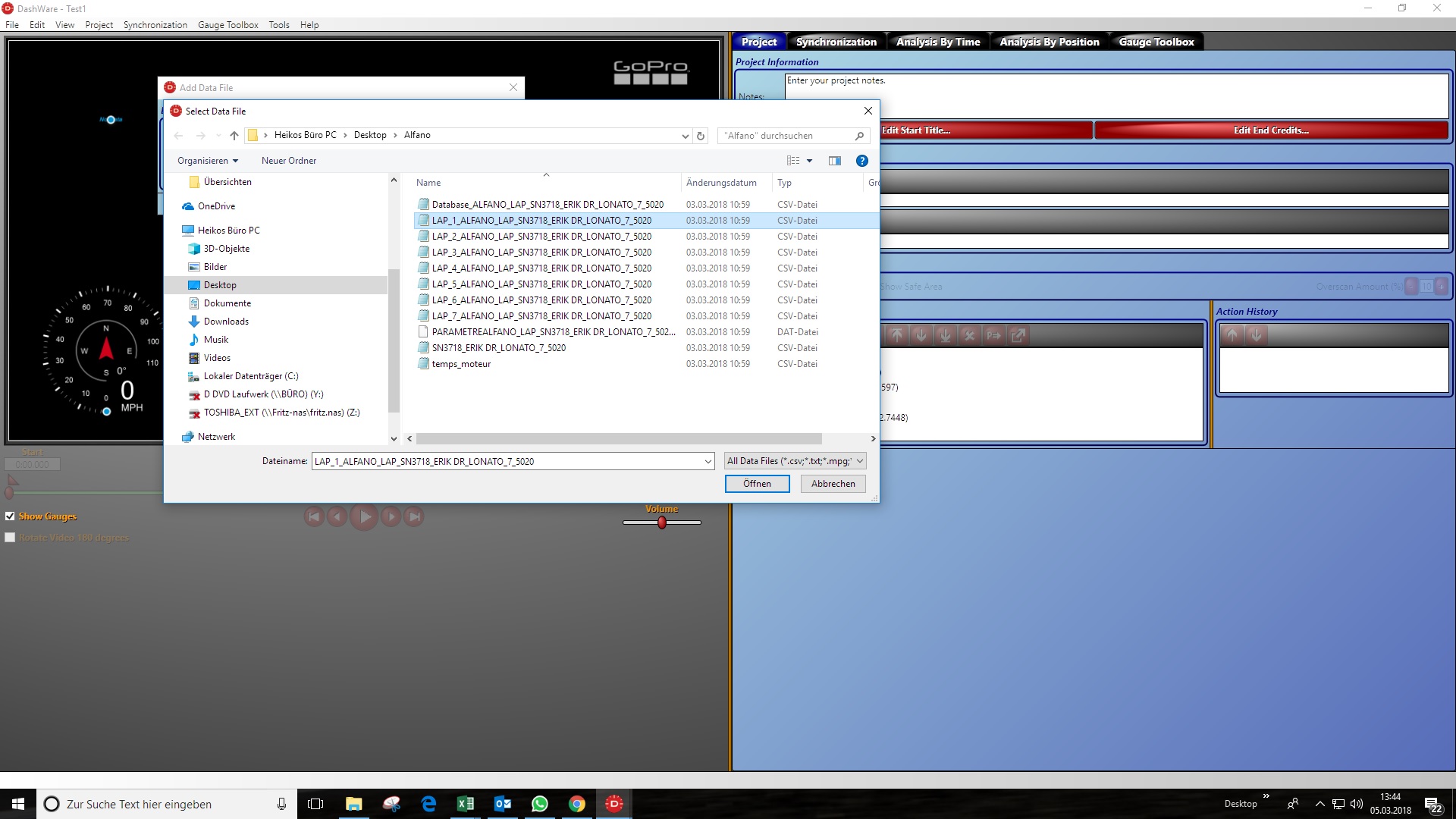This screenshot has width=1456, height=819.
Task: Click the navigation pane vertical scrollbar
Action: [394, 341]
